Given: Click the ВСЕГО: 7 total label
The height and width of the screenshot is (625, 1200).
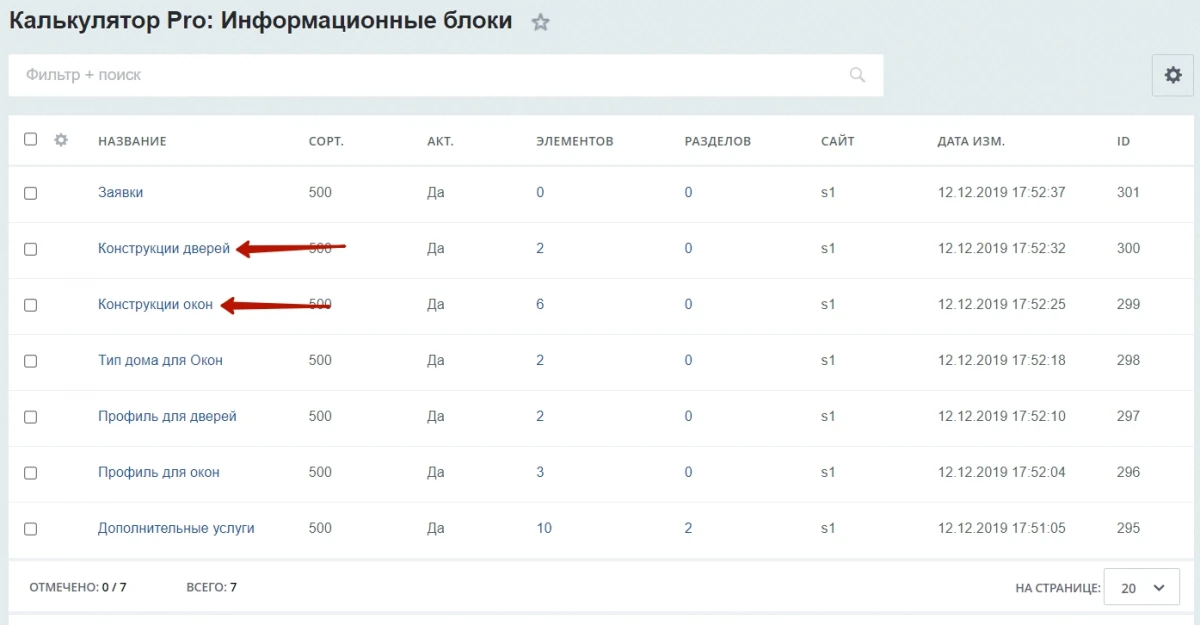Looking at the screenshot, I should click(x=212, y=587).
